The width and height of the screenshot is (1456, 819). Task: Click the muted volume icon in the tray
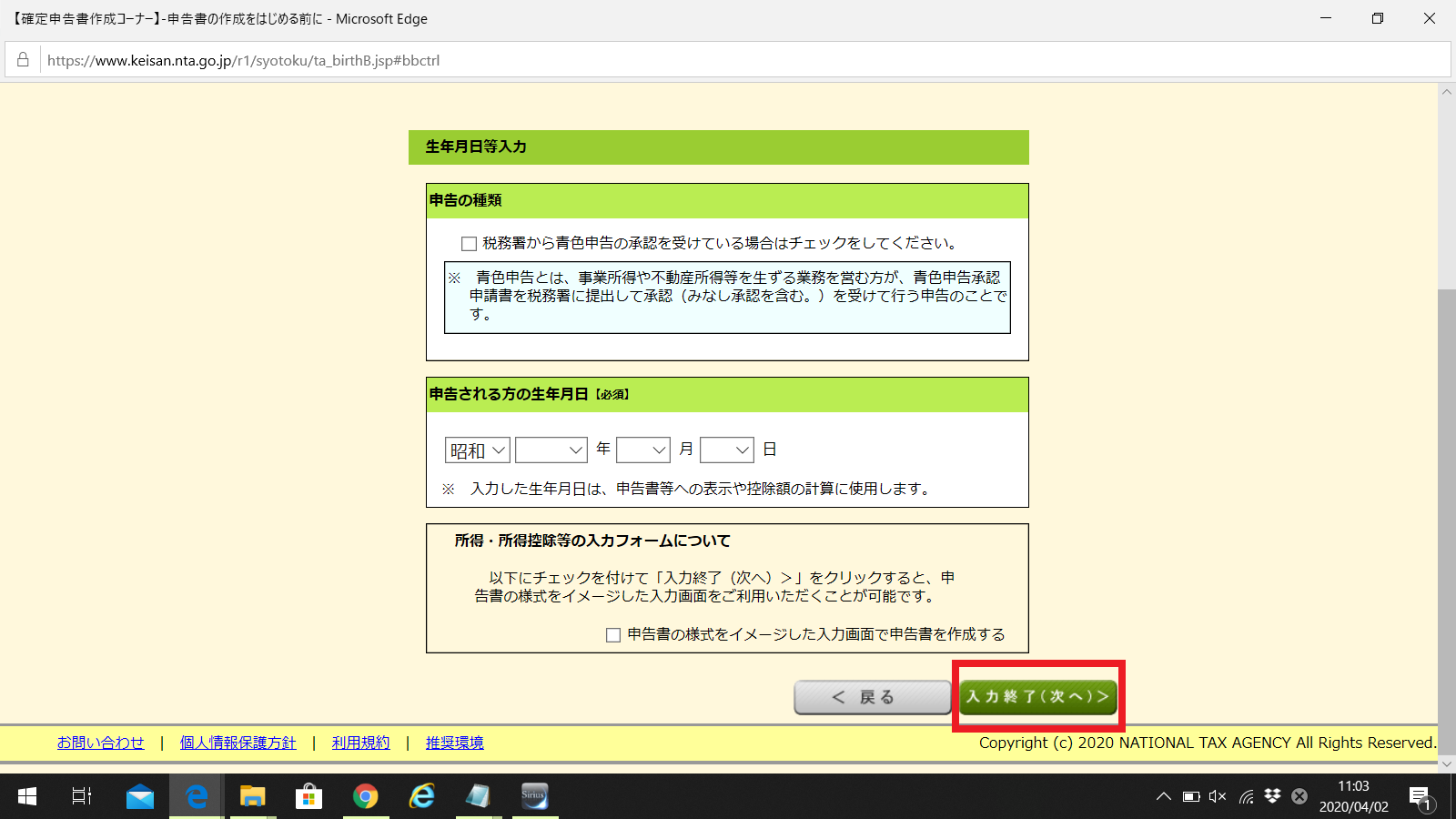(1218, 796)
